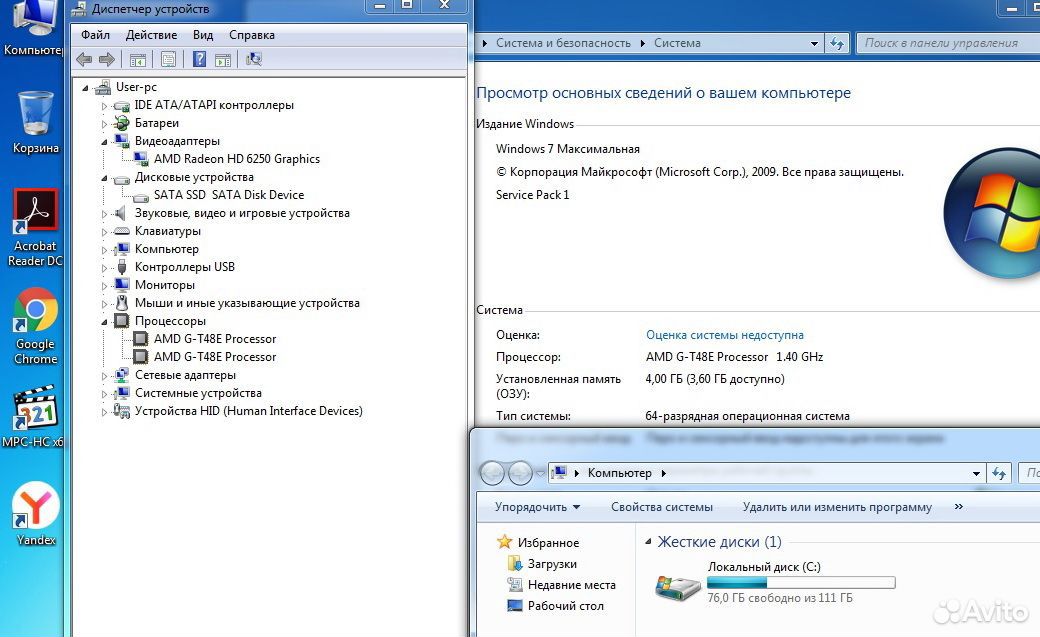Expand the Контроллеры USB node
This screenshot has width=1040, height=637.
[x=104, y=267]
